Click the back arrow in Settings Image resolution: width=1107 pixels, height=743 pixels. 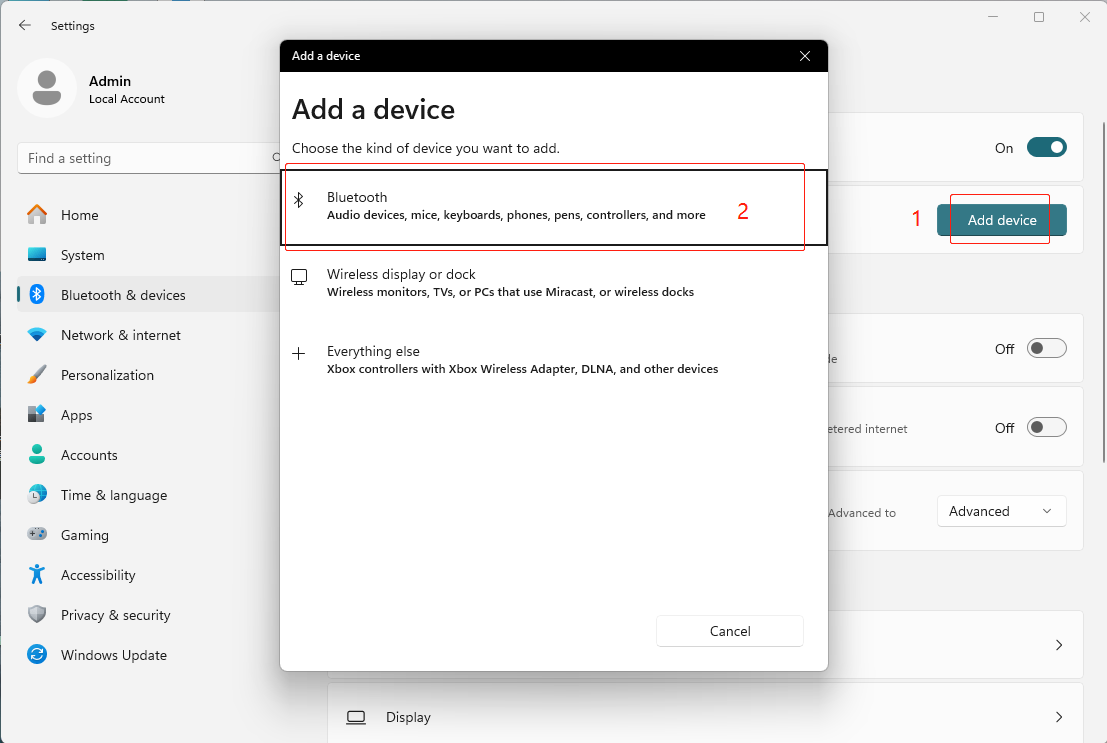point(25,25)
